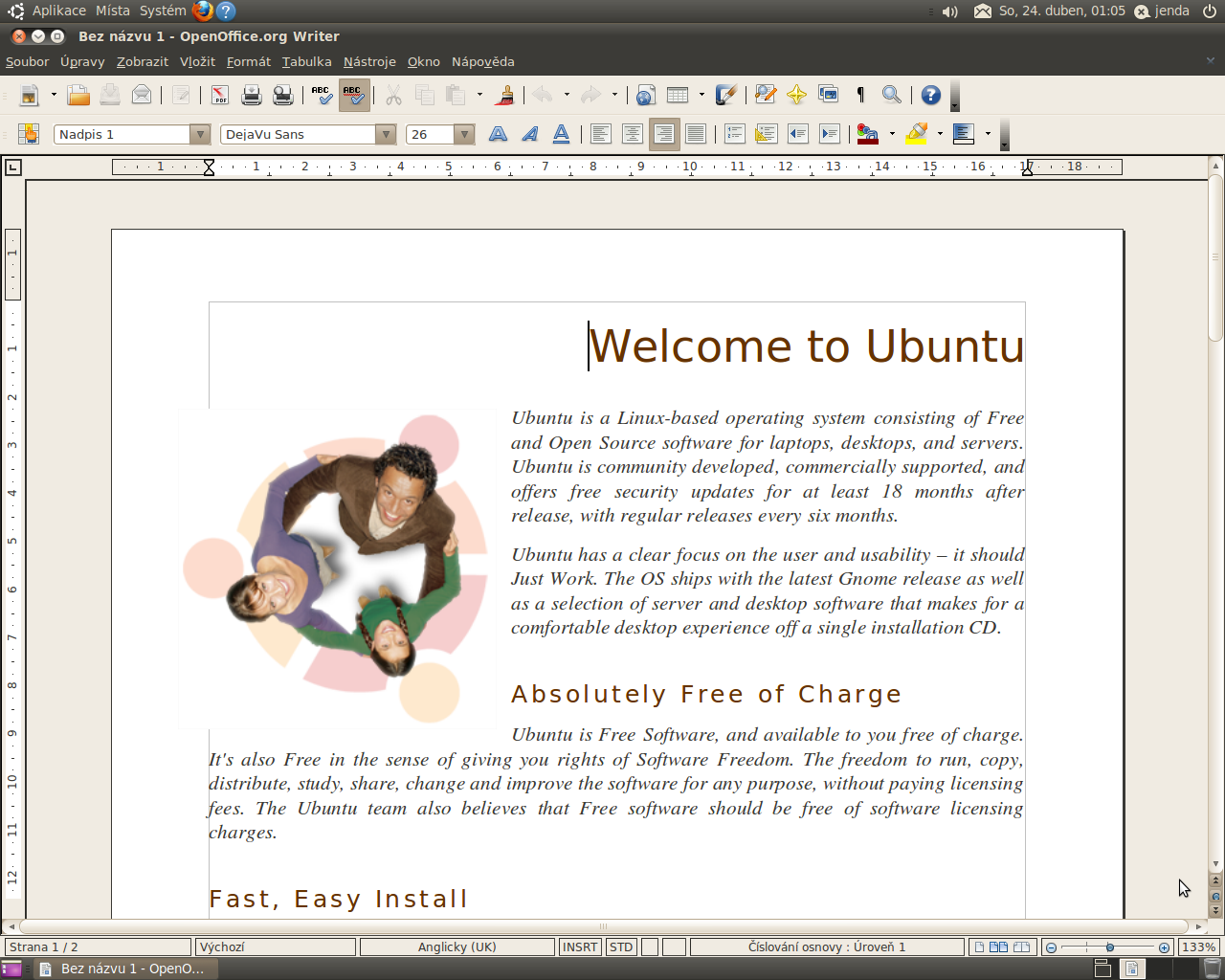Image resolution: width=1225 pixels, height=980 pixels.
Task: Click the Styles and Formatting icon
Action: click(x=28, y=134)
